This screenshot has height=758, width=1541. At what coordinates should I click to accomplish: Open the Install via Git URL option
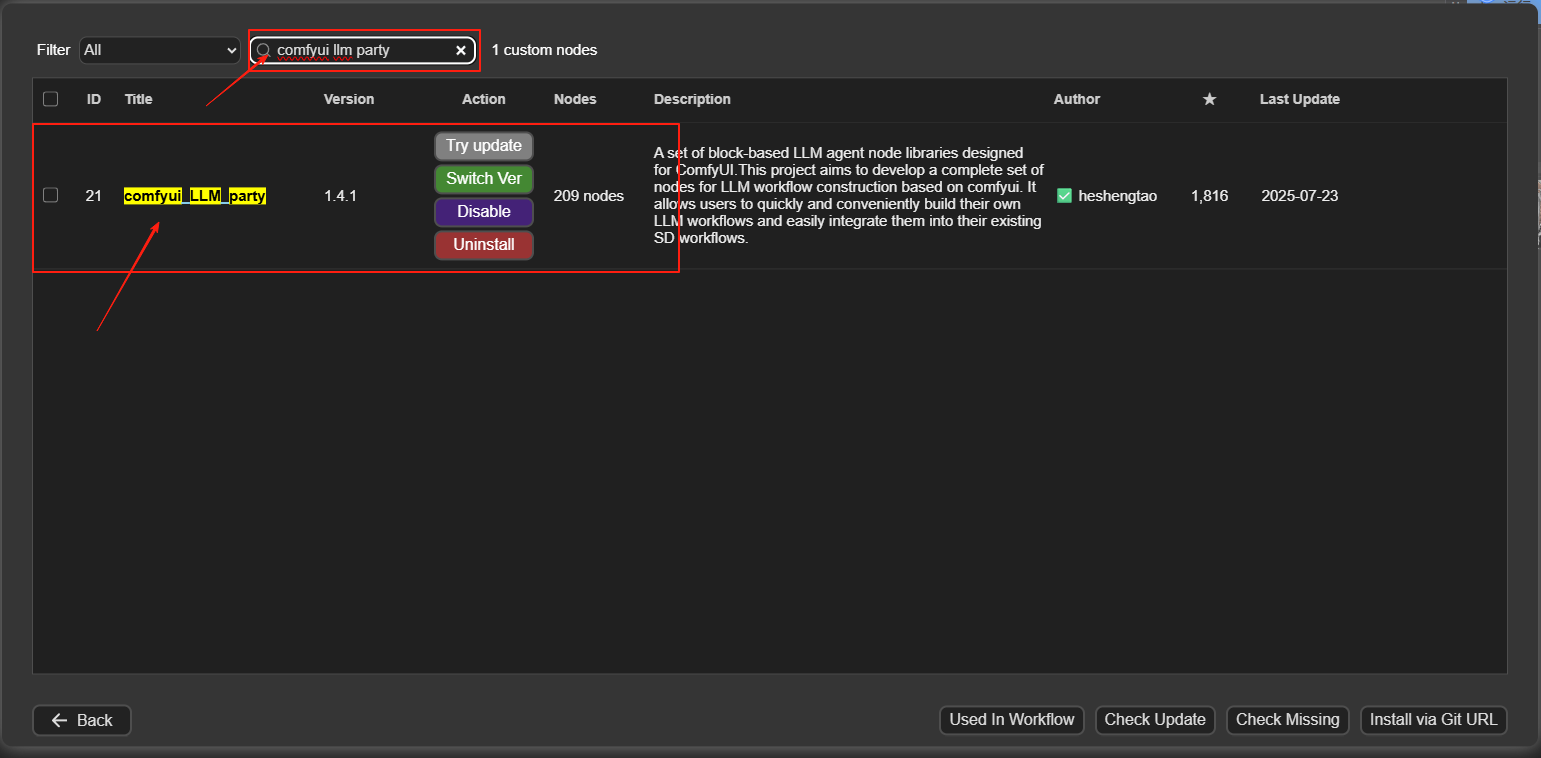tap(1433, 720)
